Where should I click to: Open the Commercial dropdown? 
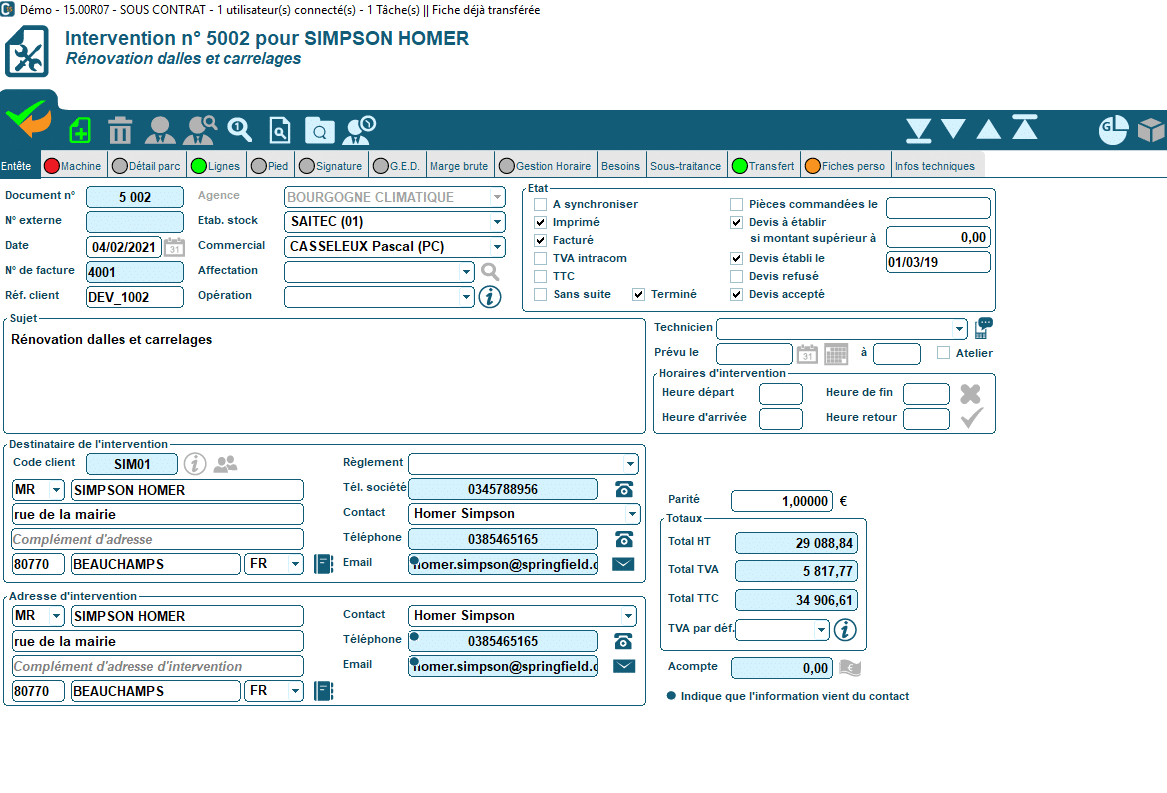tap(497, 247)
